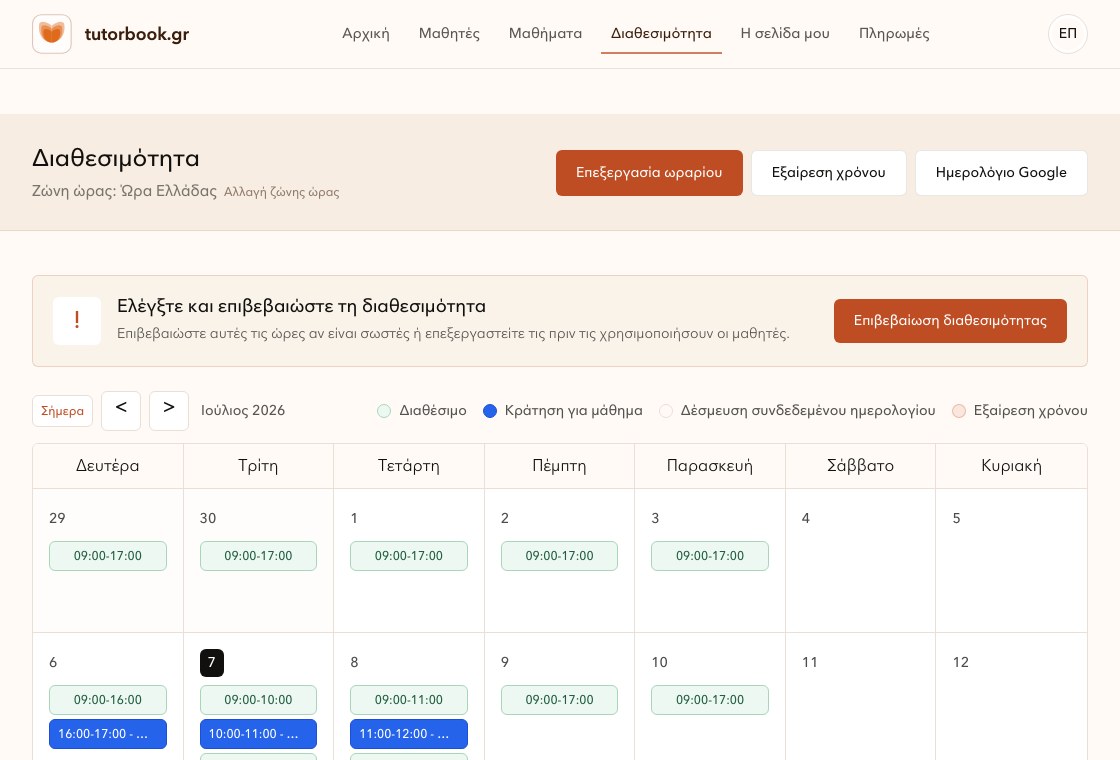Viewport: 1120px width, 760px height.
Task: Click the Ιούλιος 2026 month label
Action: (x=243, y=411)
